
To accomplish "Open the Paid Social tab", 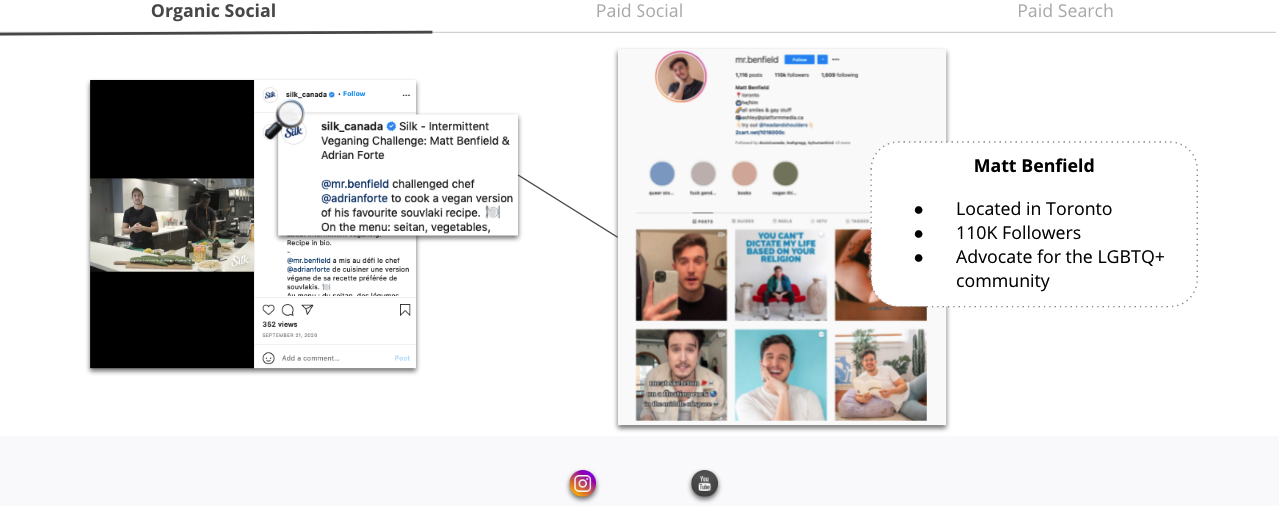I will (x=639, y=12).
